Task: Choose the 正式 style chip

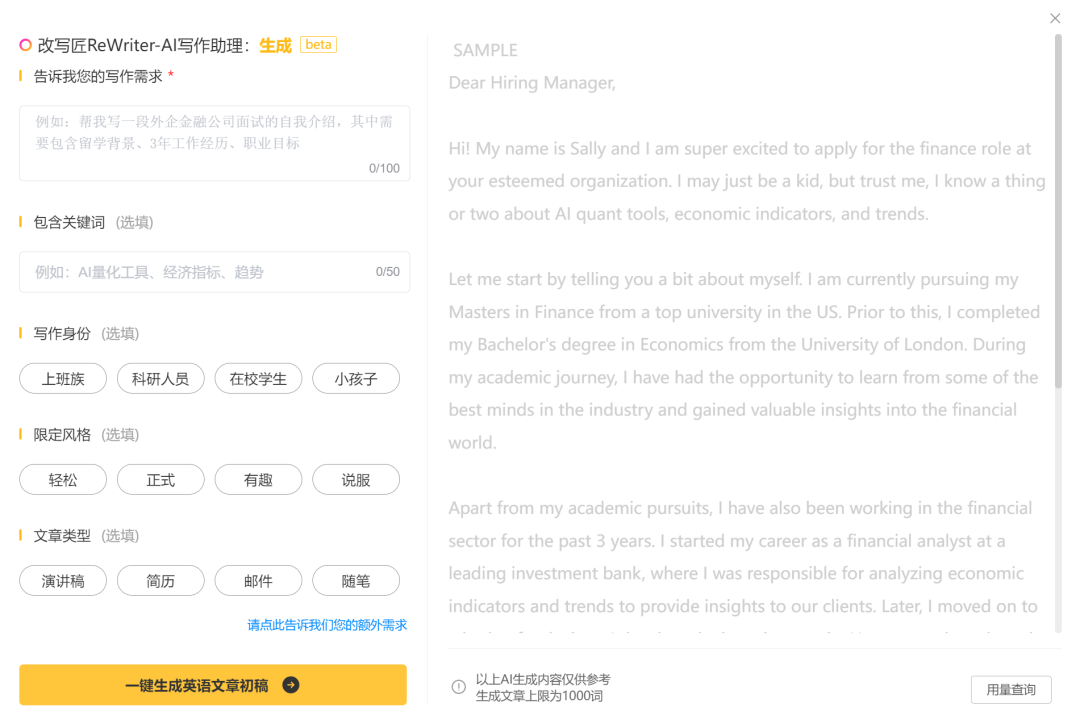Action: tap(160, 480)
